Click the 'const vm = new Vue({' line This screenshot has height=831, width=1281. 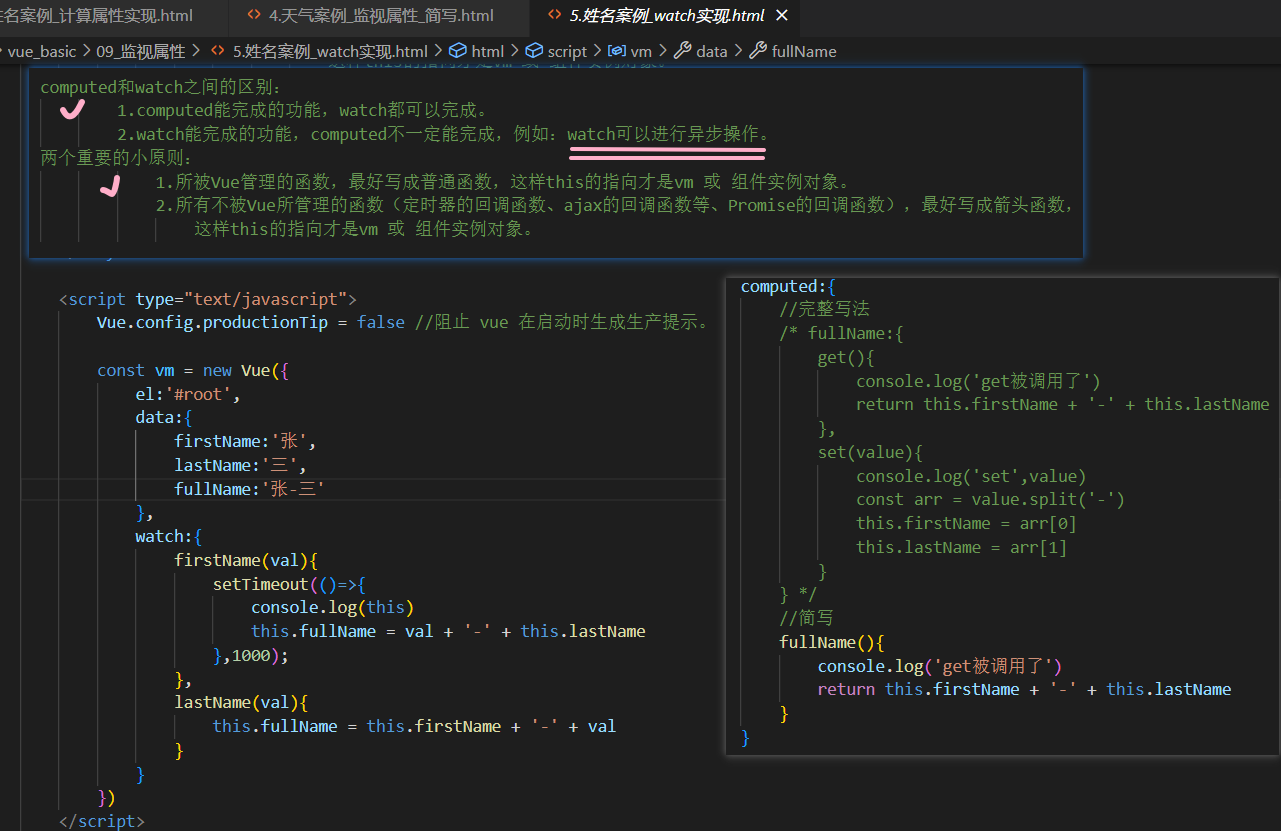[x=193, y=370]
